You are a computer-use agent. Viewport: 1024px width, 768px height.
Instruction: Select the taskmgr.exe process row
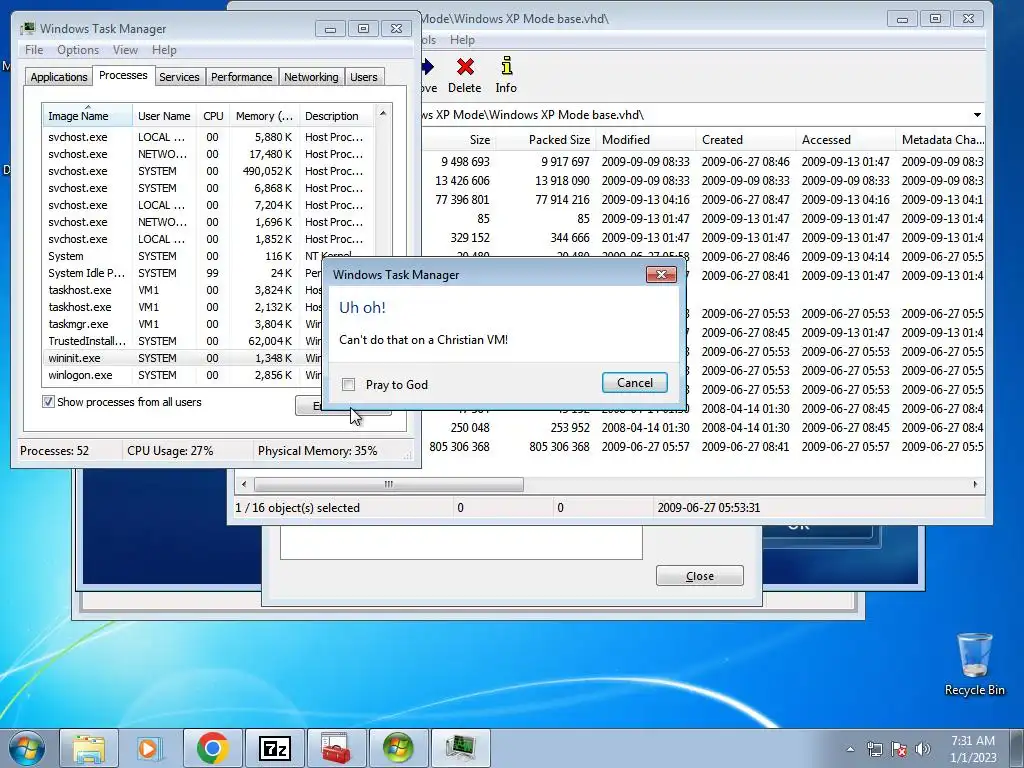tap(183, 324)
